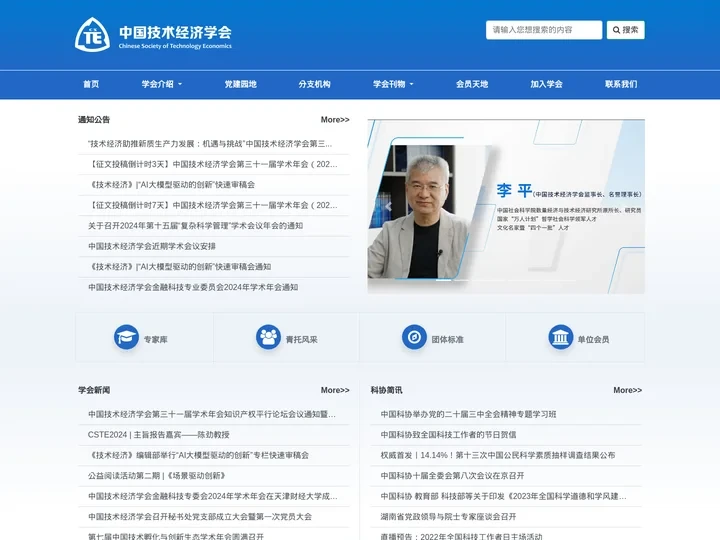This screenshot has width=720, height=540.
Task: Open 加入学会 navigation item
Action: [546, 84]
